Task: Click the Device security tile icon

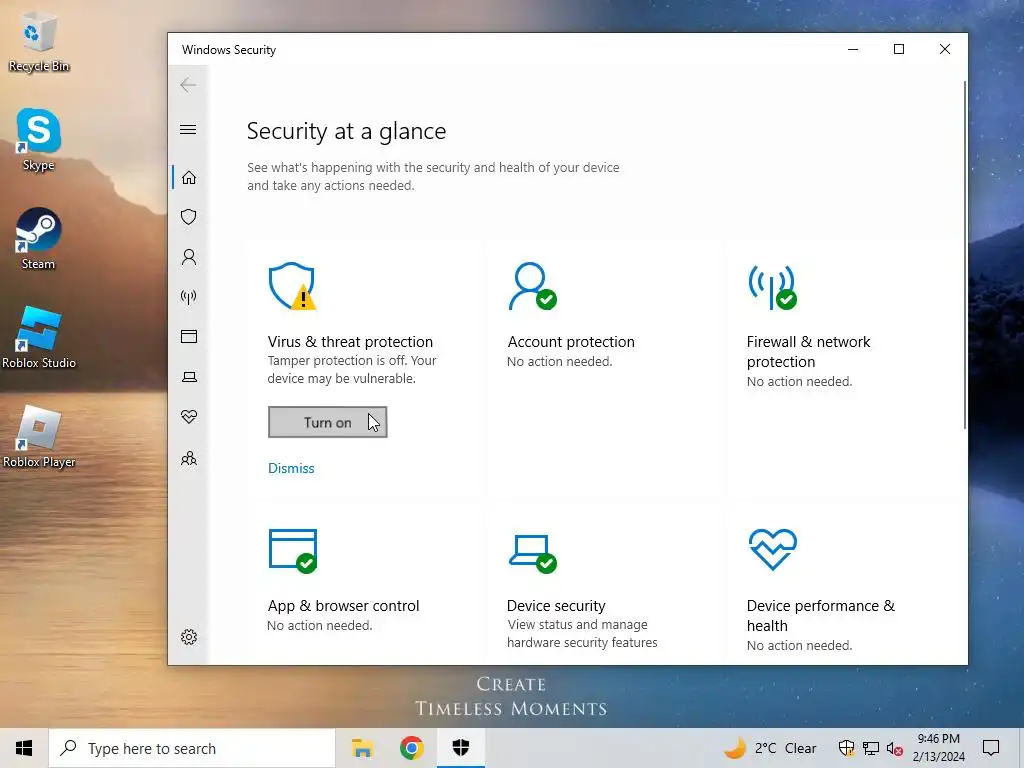Action: [532, 554]
